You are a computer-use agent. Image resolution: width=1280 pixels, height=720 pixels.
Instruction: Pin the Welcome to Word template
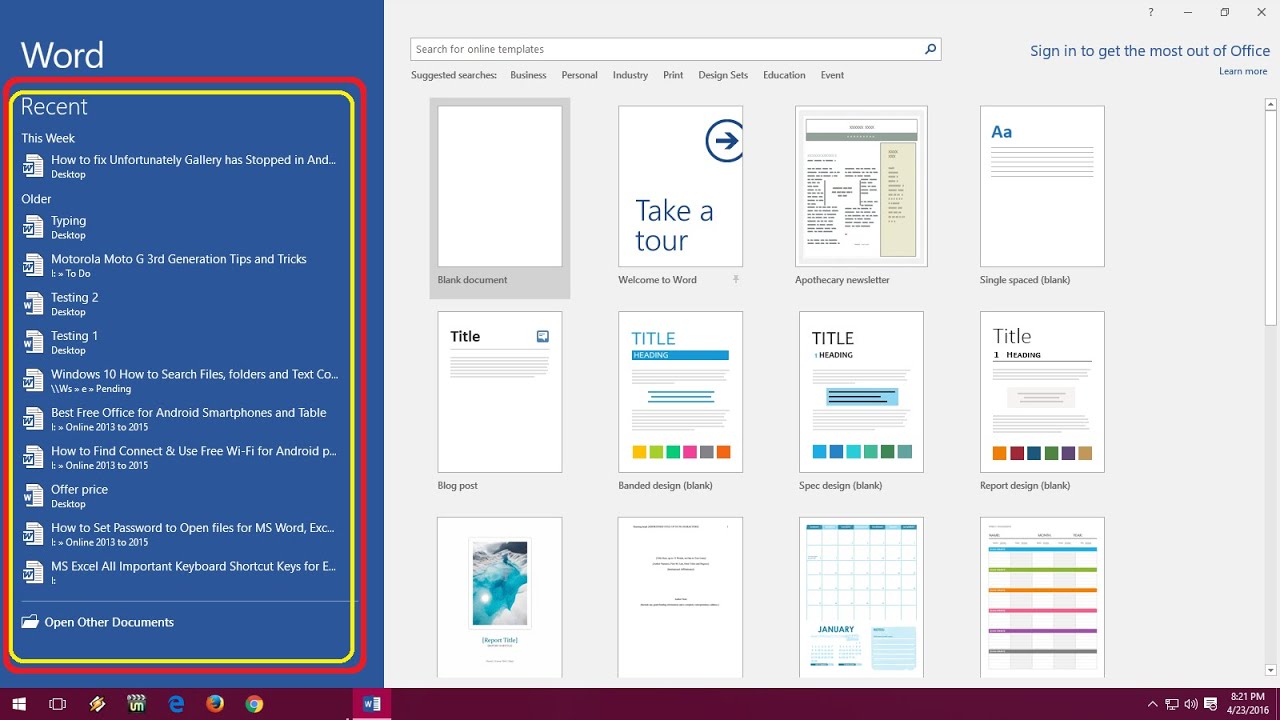point(736,280)
